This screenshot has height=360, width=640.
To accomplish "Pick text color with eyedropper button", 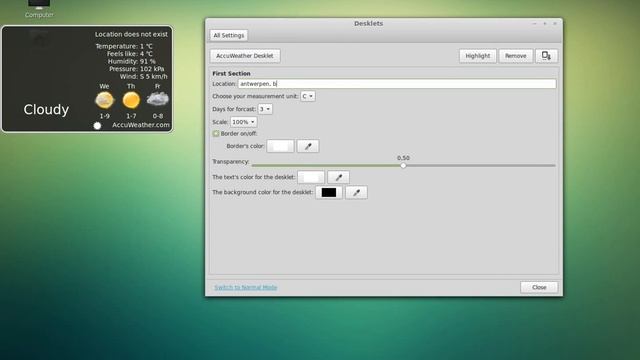I will pyautogui.click(x=338, y=177).
